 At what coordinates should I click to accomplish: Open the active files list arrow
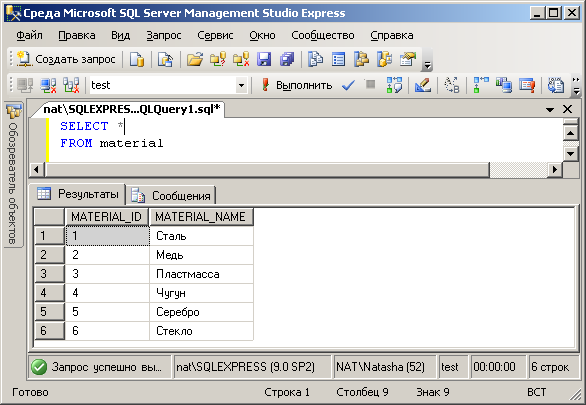click(x=549, y=109)
